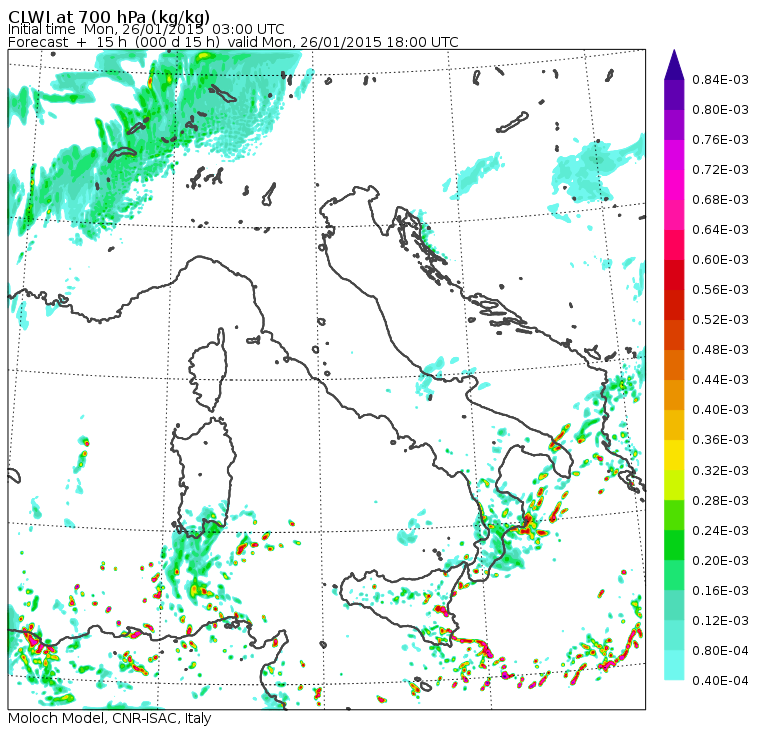Click the title "CLWI at 700 hPa (kg/kg)"
The height and width of the screenshot is (731, 760).
[109, 17]
